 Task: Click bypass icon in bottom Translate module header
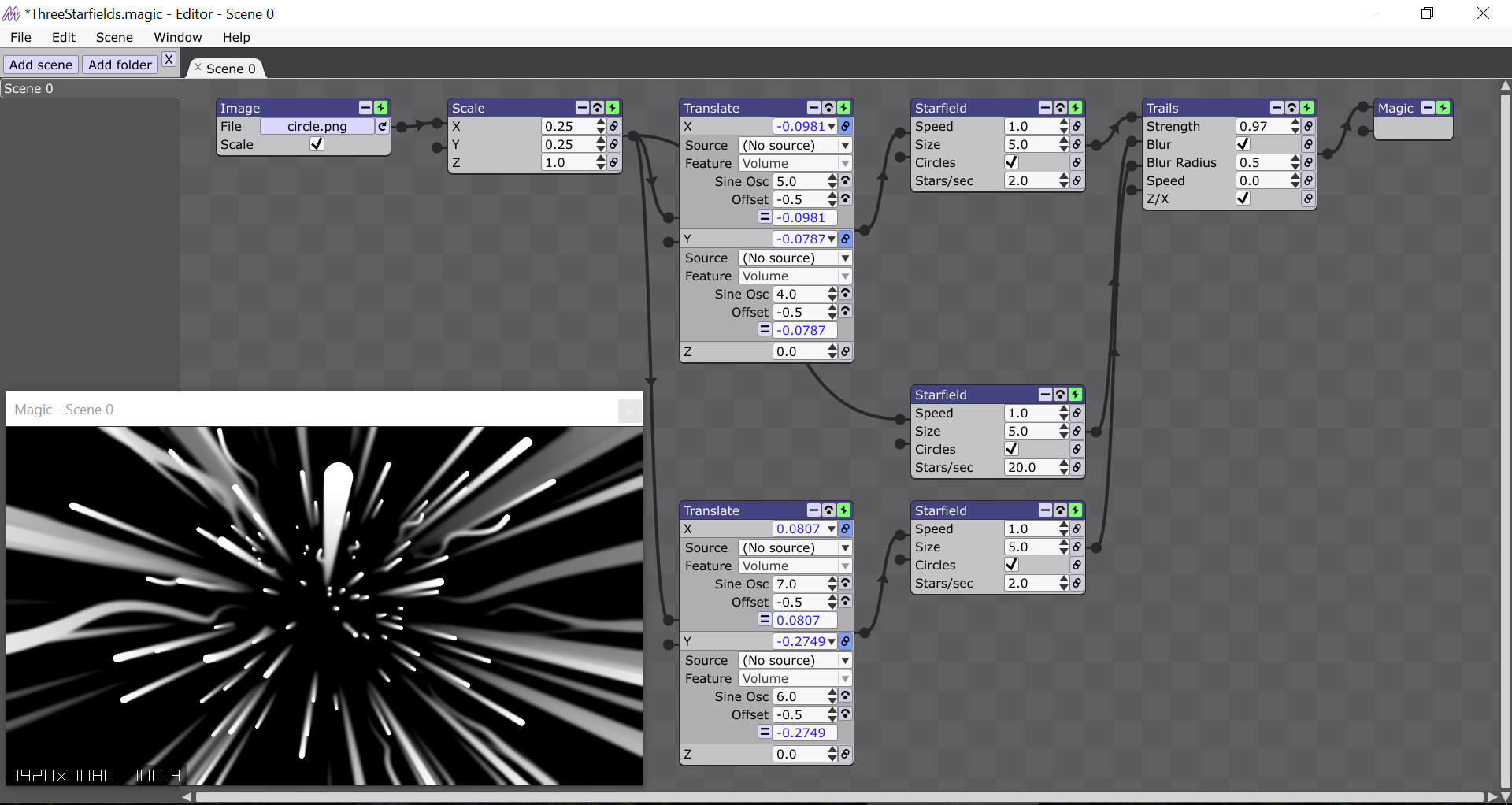(828, 510)
